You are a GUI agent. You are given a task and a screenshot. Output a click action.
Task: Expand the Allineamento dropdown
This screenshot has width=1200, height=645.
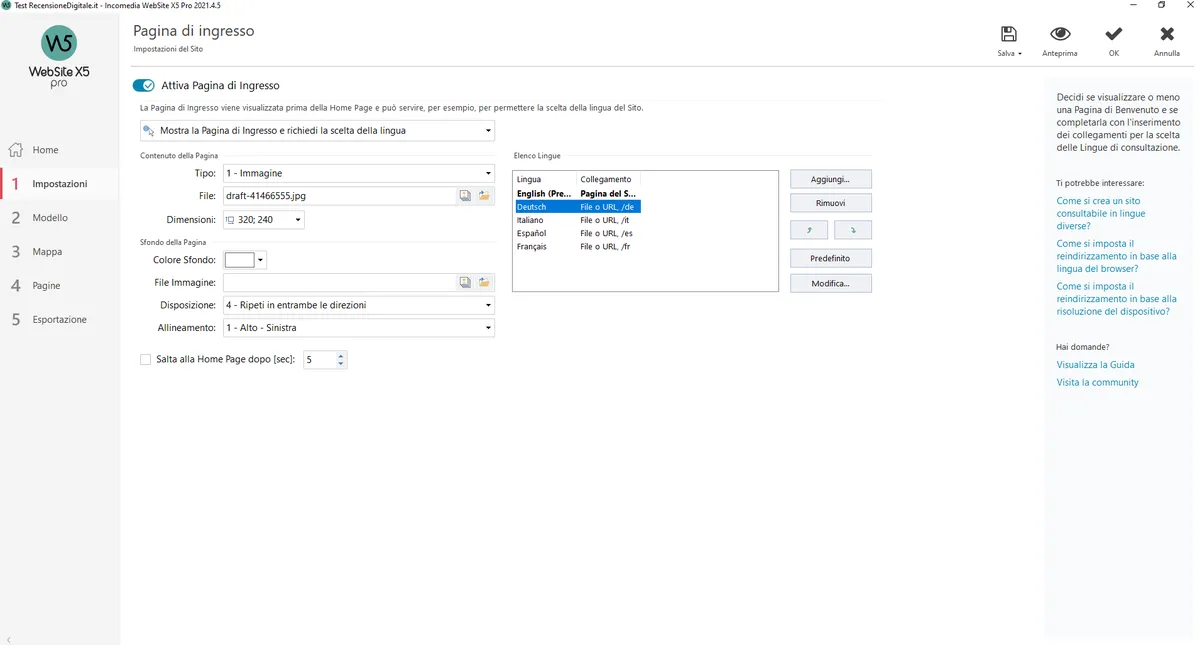358,328
